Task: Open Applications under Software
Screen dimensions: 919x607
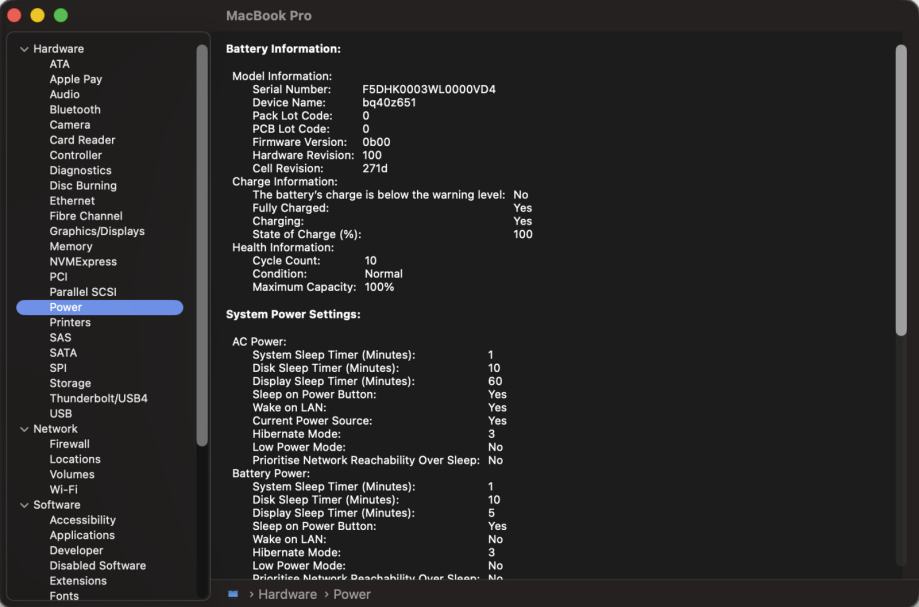Action: (82, 536)
